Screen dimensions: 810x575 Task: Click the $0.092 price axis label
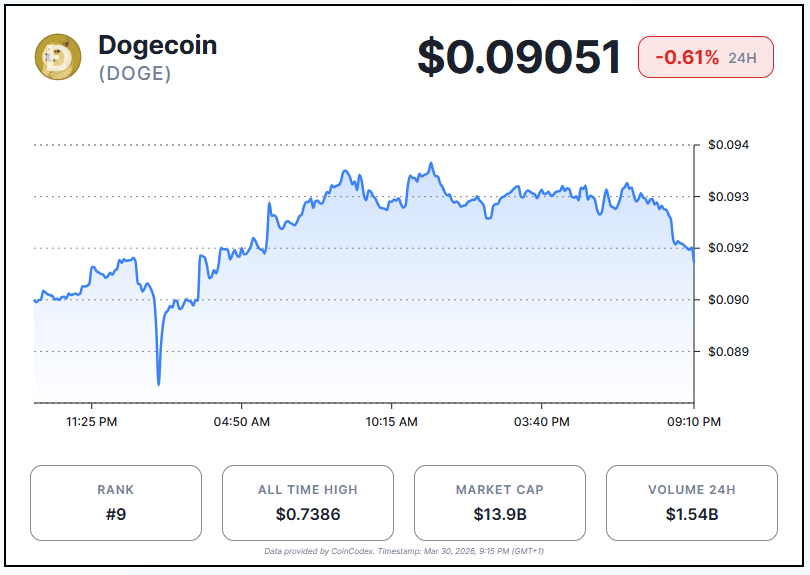pyautogui.click(x=728, y=248)
